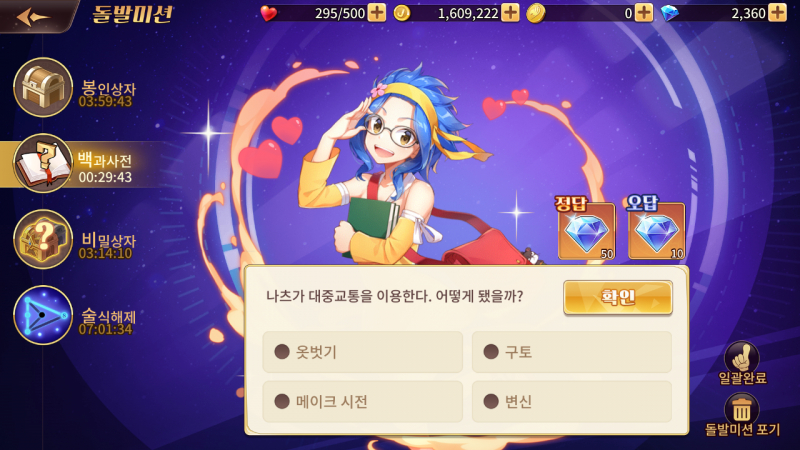This screenshot has height=450, width=800.
Task: Add medal currency with the plus button
Action: pos(644,13)
